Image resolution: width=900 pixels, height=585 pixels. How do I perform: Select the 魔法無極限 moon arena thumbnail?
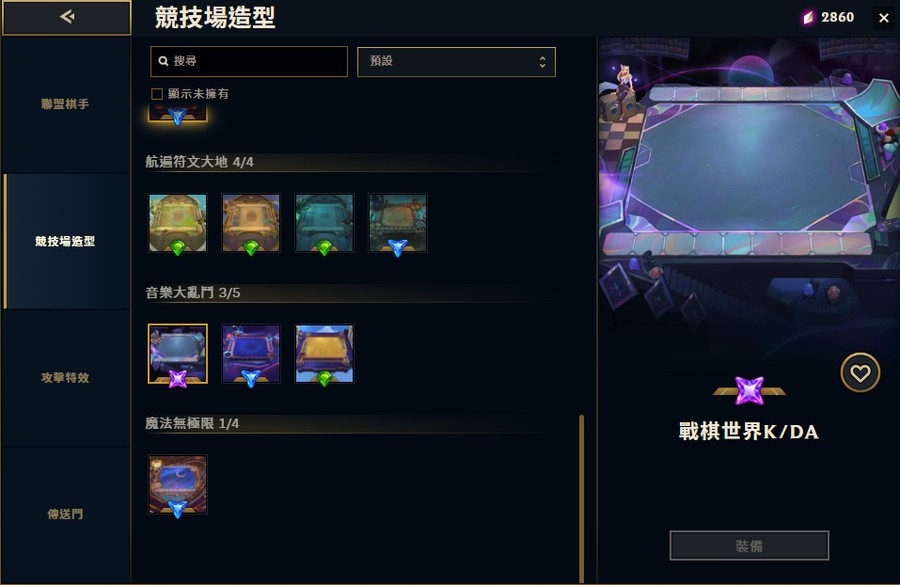coord(178,485)
